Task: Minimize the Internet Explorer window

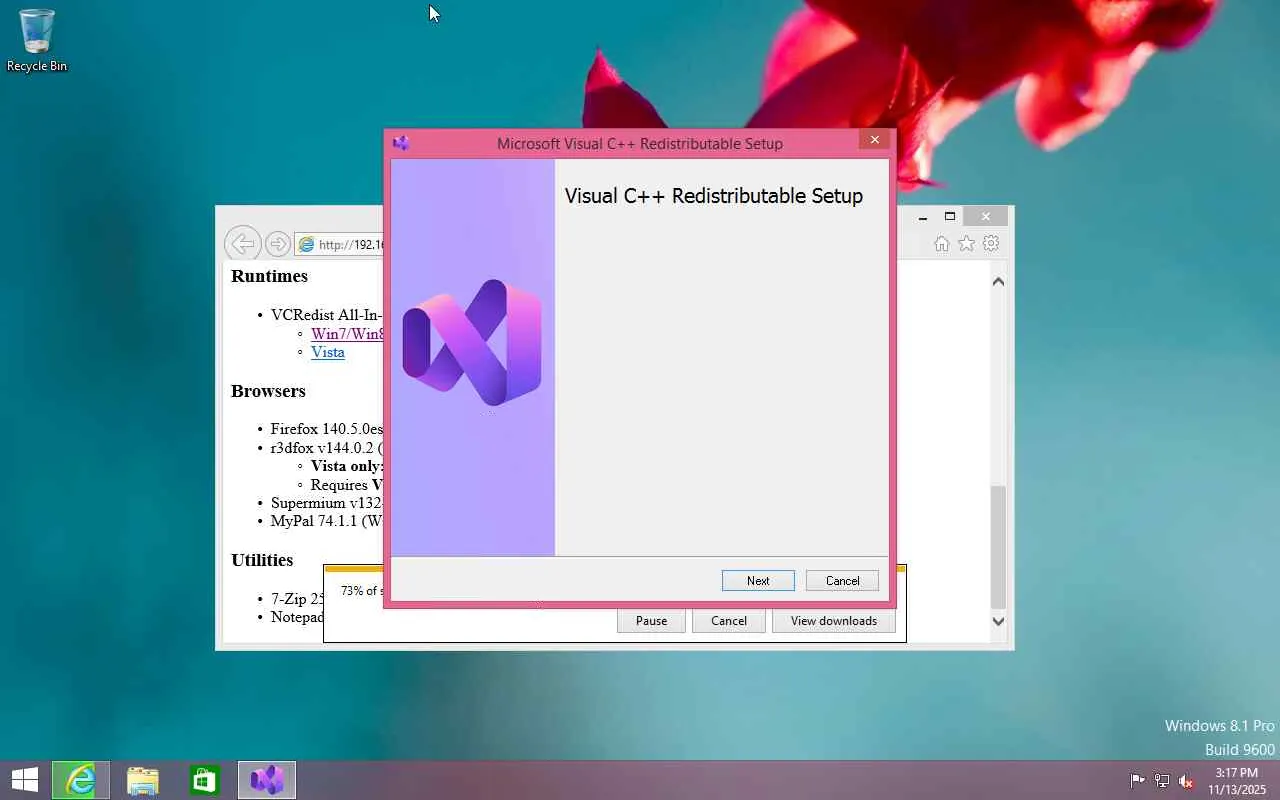Action: tap(922, 217)
